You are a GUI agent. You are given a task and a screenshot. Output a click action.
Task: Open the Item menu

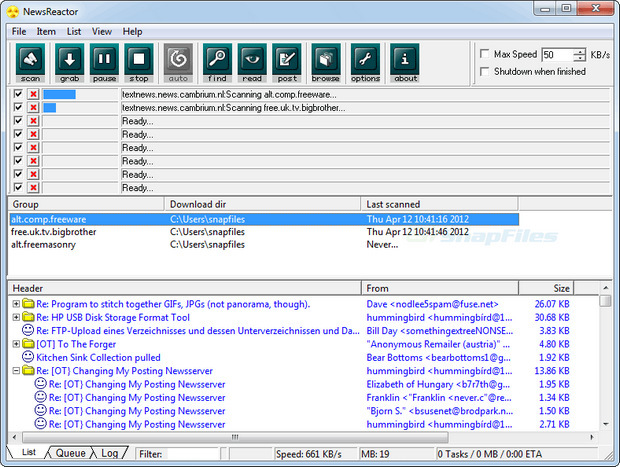click(x=46, y=32)
